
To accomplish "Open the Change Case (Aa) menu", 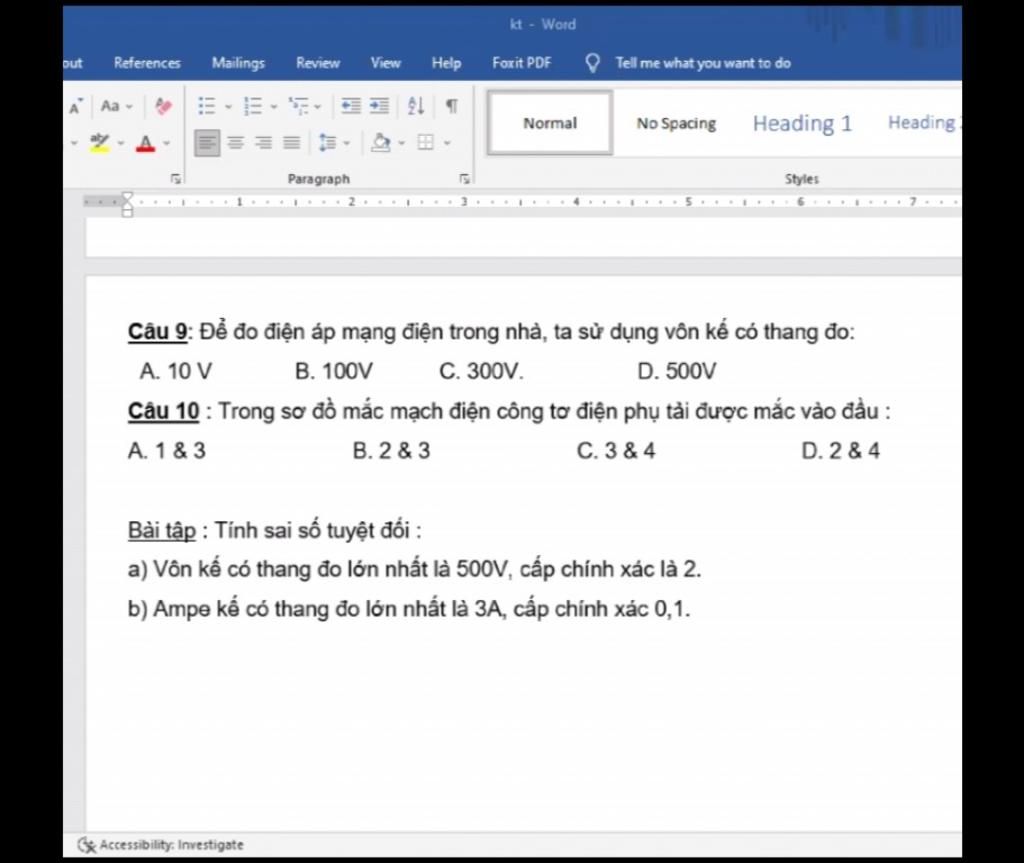I will (116, 106).
